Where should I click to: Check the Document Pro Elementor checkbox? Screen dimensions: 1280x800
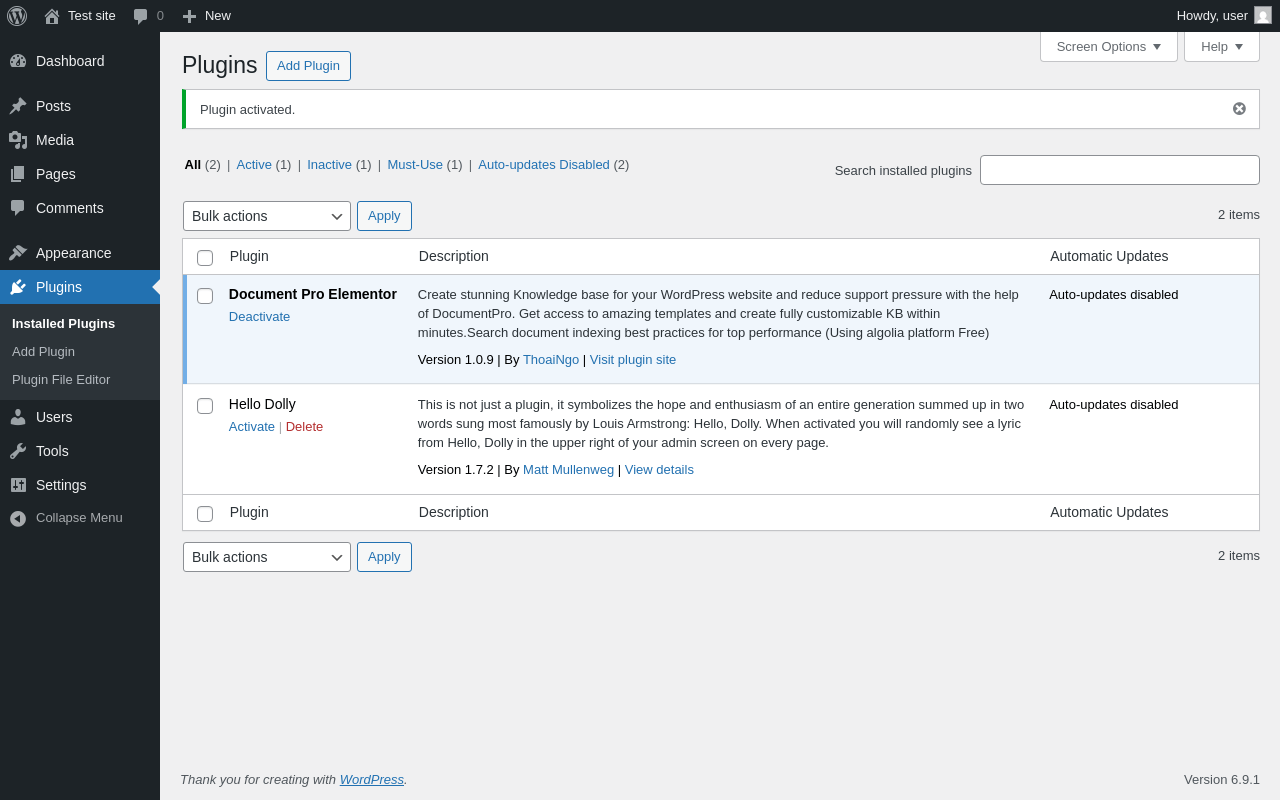205,296
